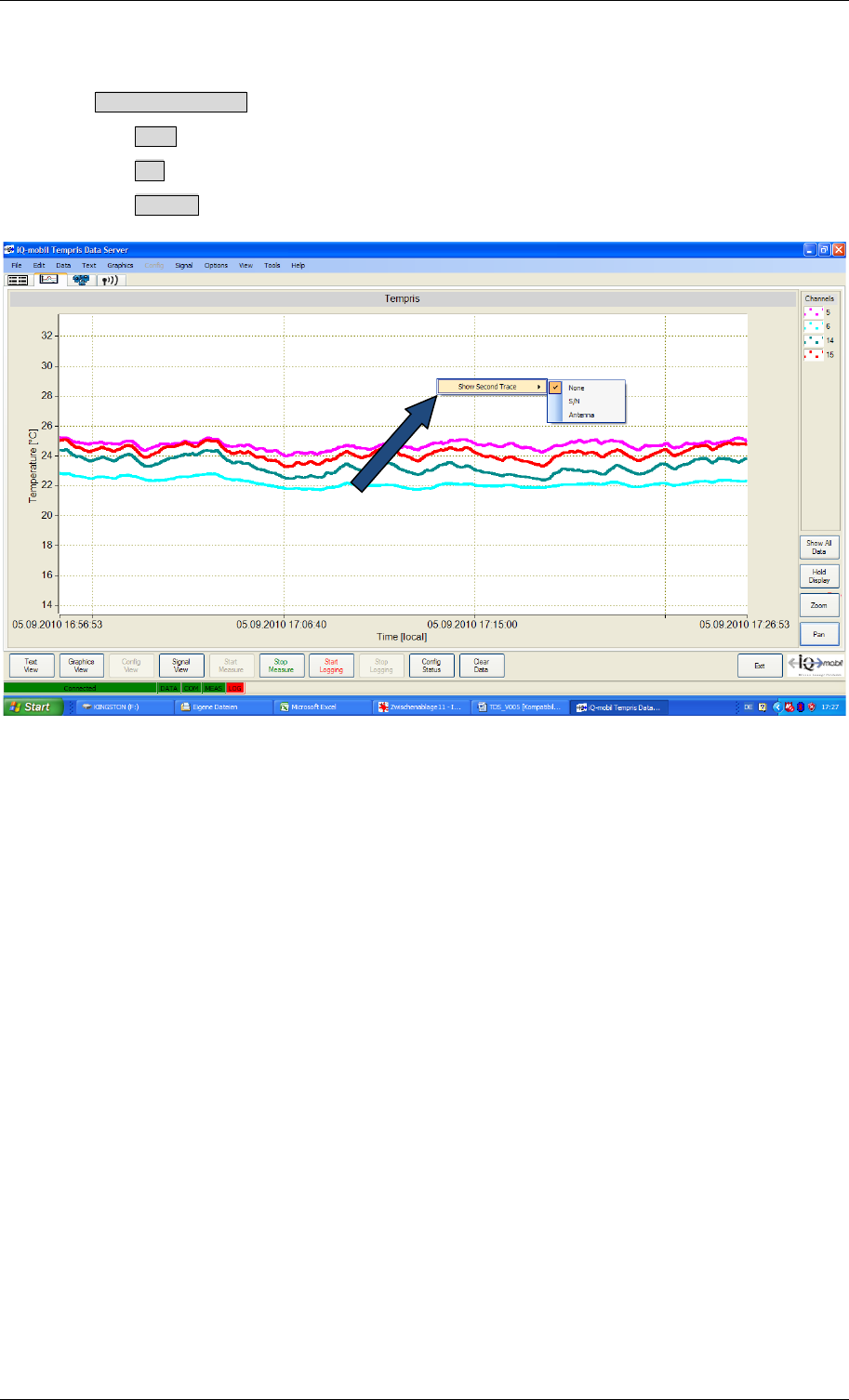Expand the Show Second Trace submenu

[x=492, y=387]
